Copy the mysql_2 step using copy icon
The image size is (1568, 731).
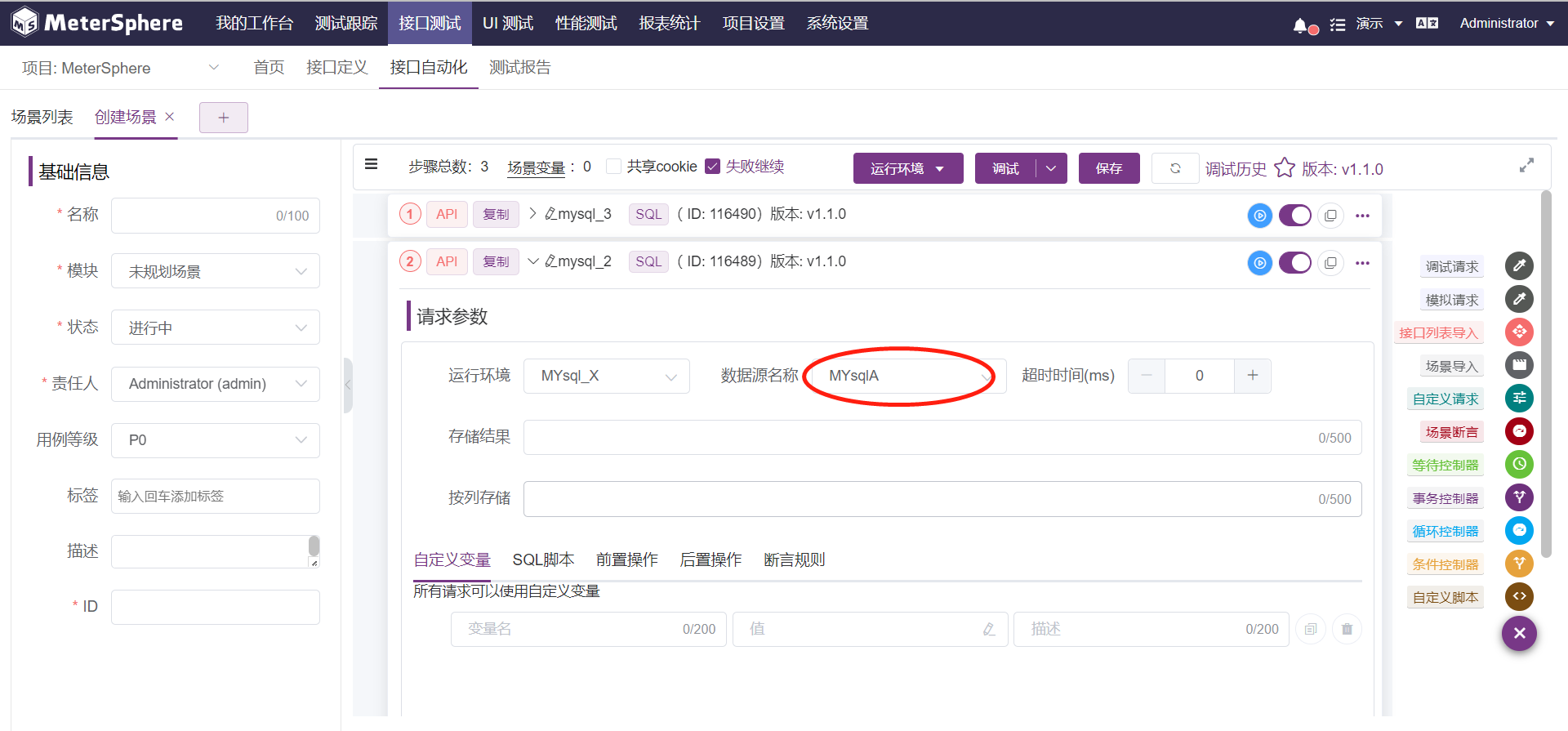1330,263
